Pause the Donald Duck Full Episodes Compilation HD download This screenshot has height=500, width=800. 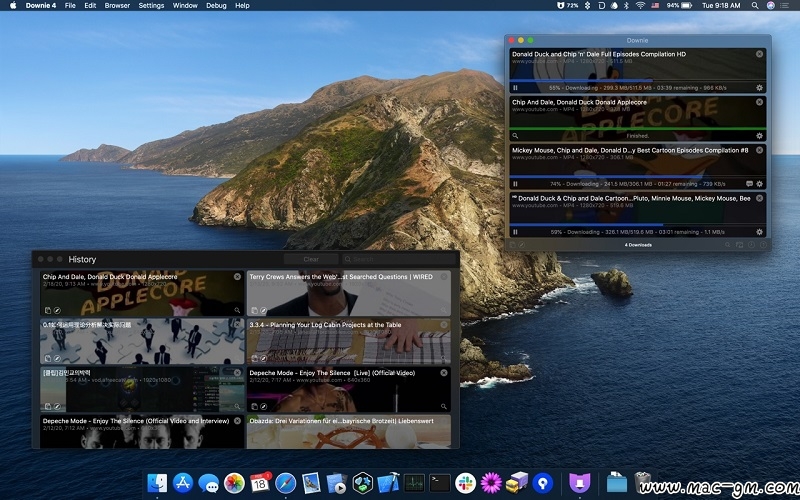point(515,88)
